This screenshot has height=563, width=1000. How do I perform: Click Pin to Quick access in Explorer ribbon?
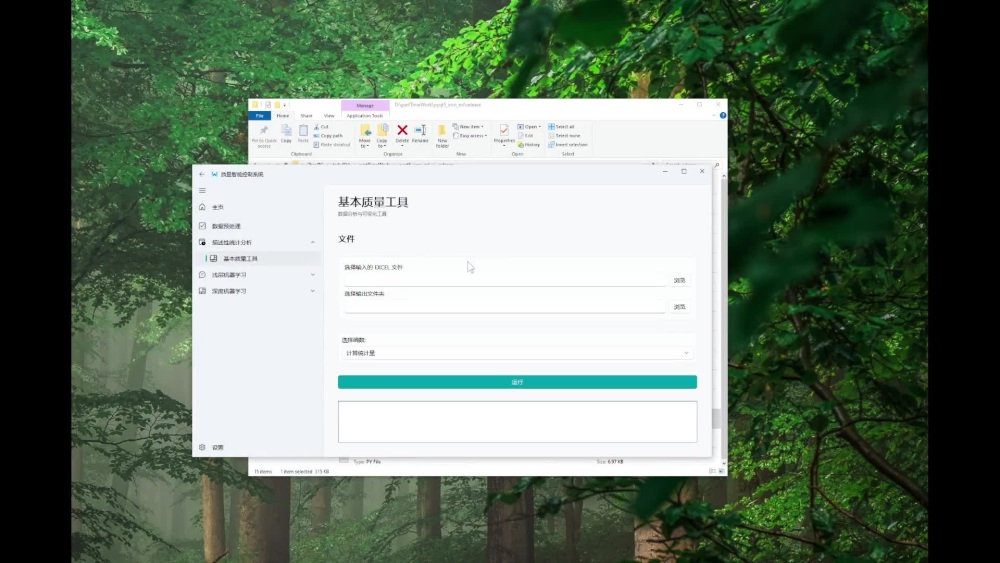tap(263, 136)
